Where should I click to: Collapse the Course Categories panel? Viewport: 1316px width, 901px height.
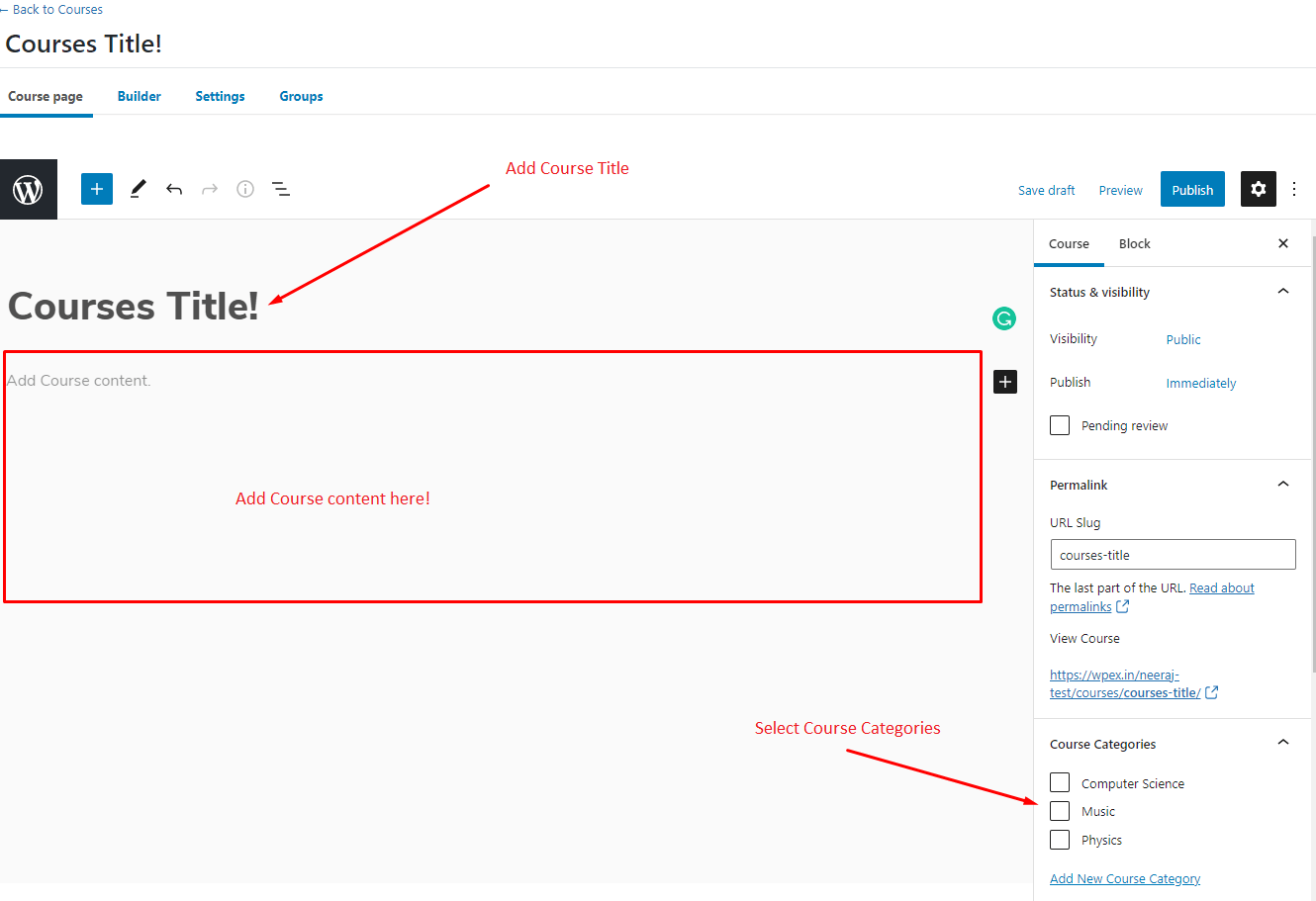(x=1283, y=743)
